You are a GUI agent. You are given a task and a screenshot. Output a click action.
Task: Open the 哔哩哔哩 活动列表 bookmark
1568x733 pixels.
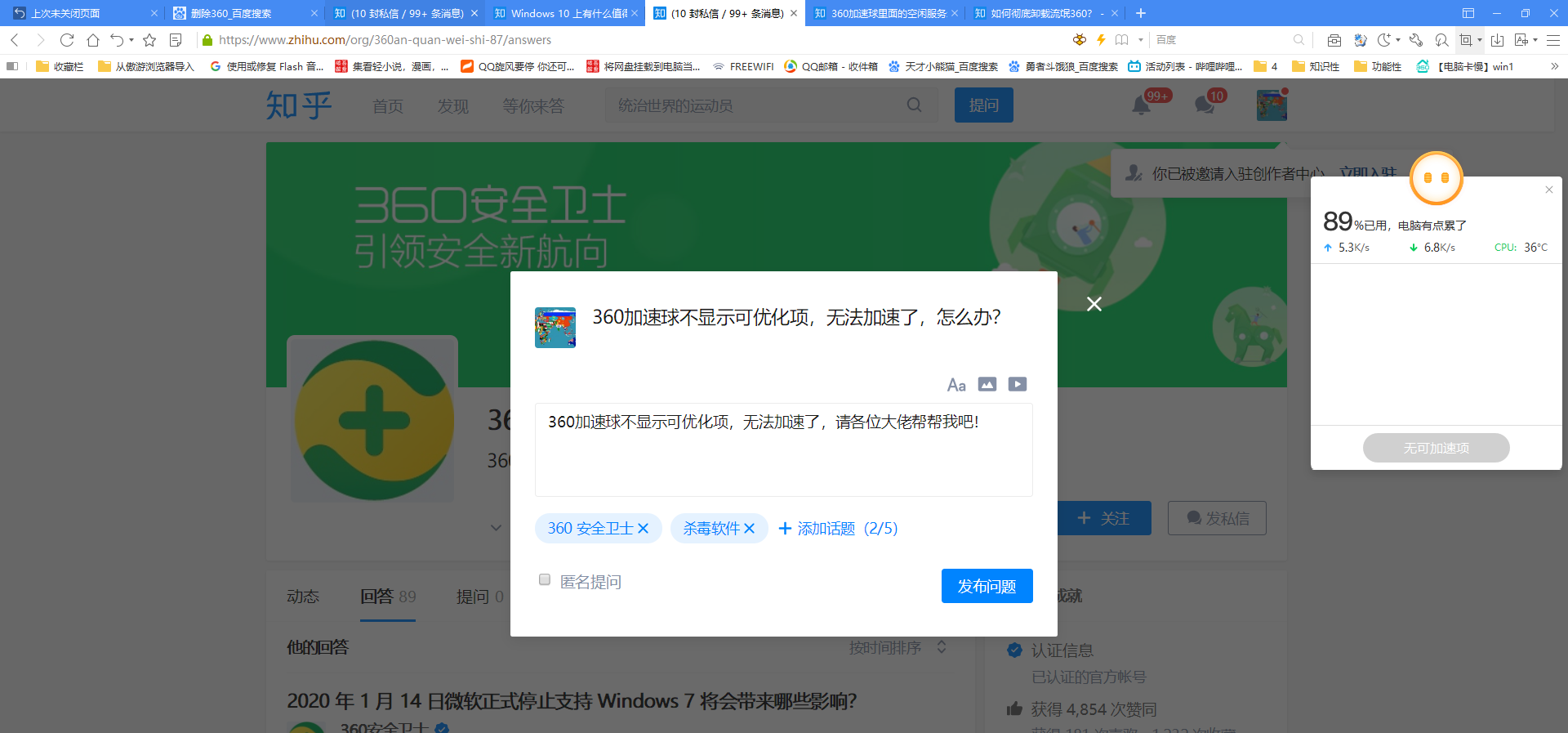(1185, 66)
